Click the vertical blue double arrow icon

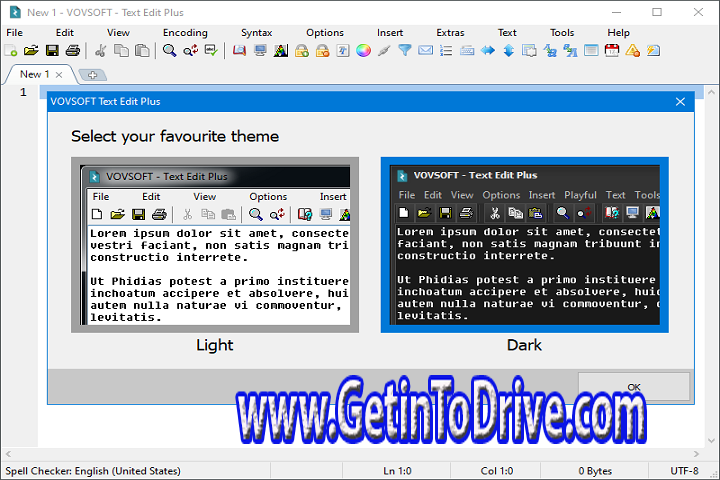tap(508, 51)
